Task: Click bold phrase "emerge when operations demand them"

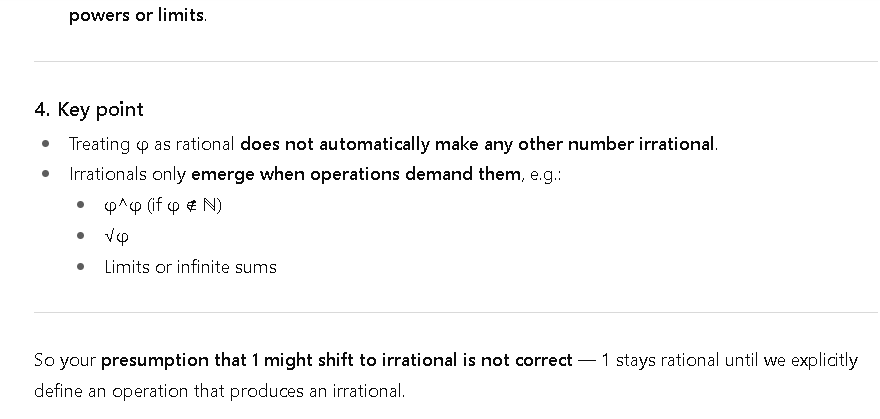Action: pos(357,174)
